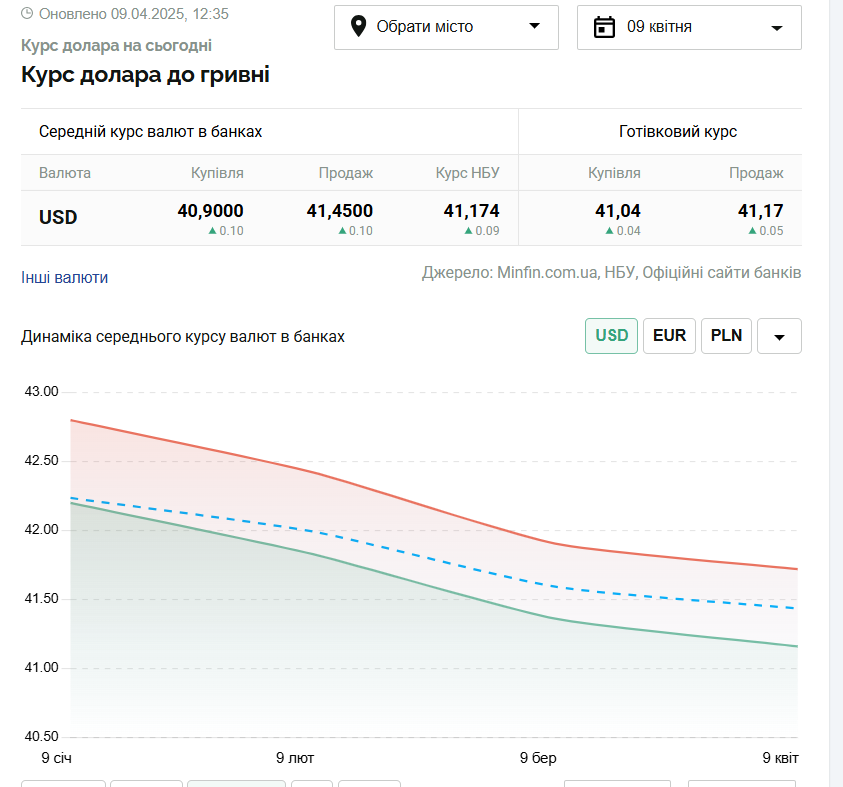Click the "Курс НБУ" column header
The width and height of the screenshot is (843, 787).
click(x=467, y=173)
